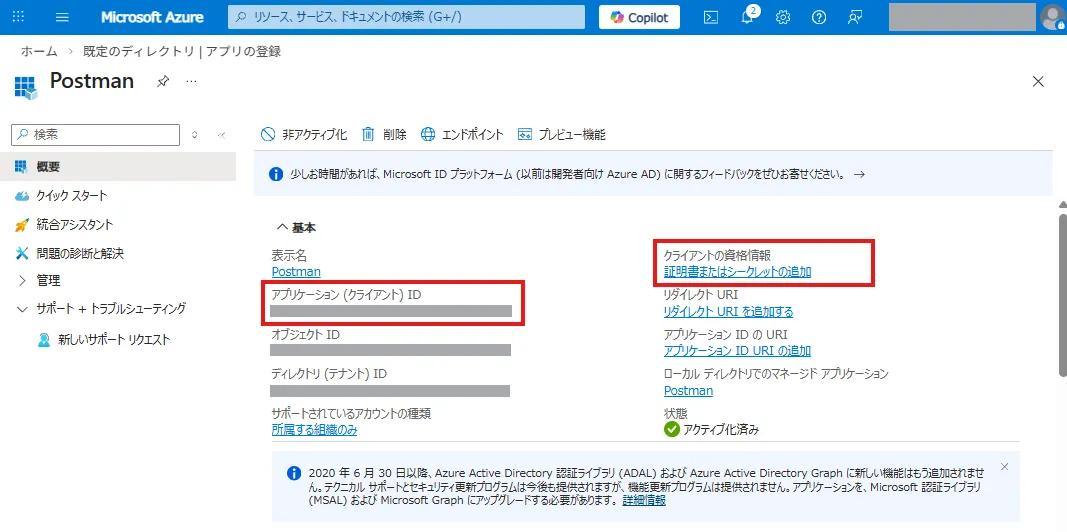Viewport: 1067px width, 532px height.
Task: Follow the feedback banner arrow
Action: 859,174
